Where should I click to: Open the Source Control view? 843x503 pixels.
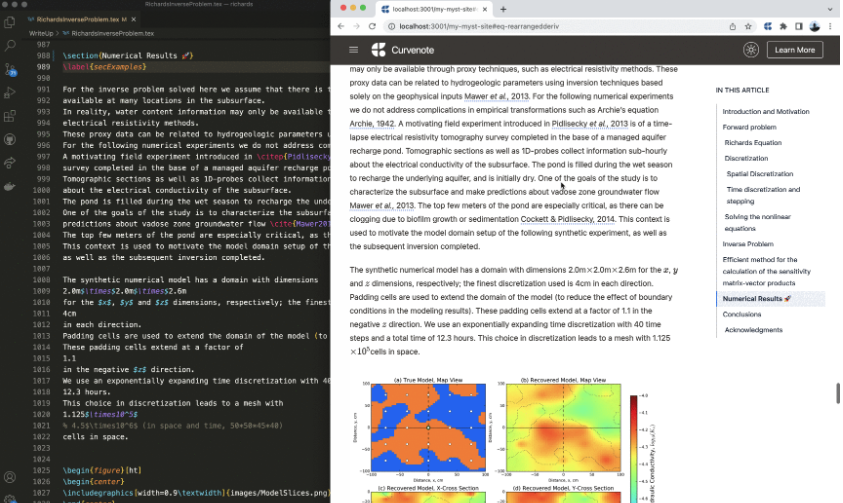[x=10, y=70]
